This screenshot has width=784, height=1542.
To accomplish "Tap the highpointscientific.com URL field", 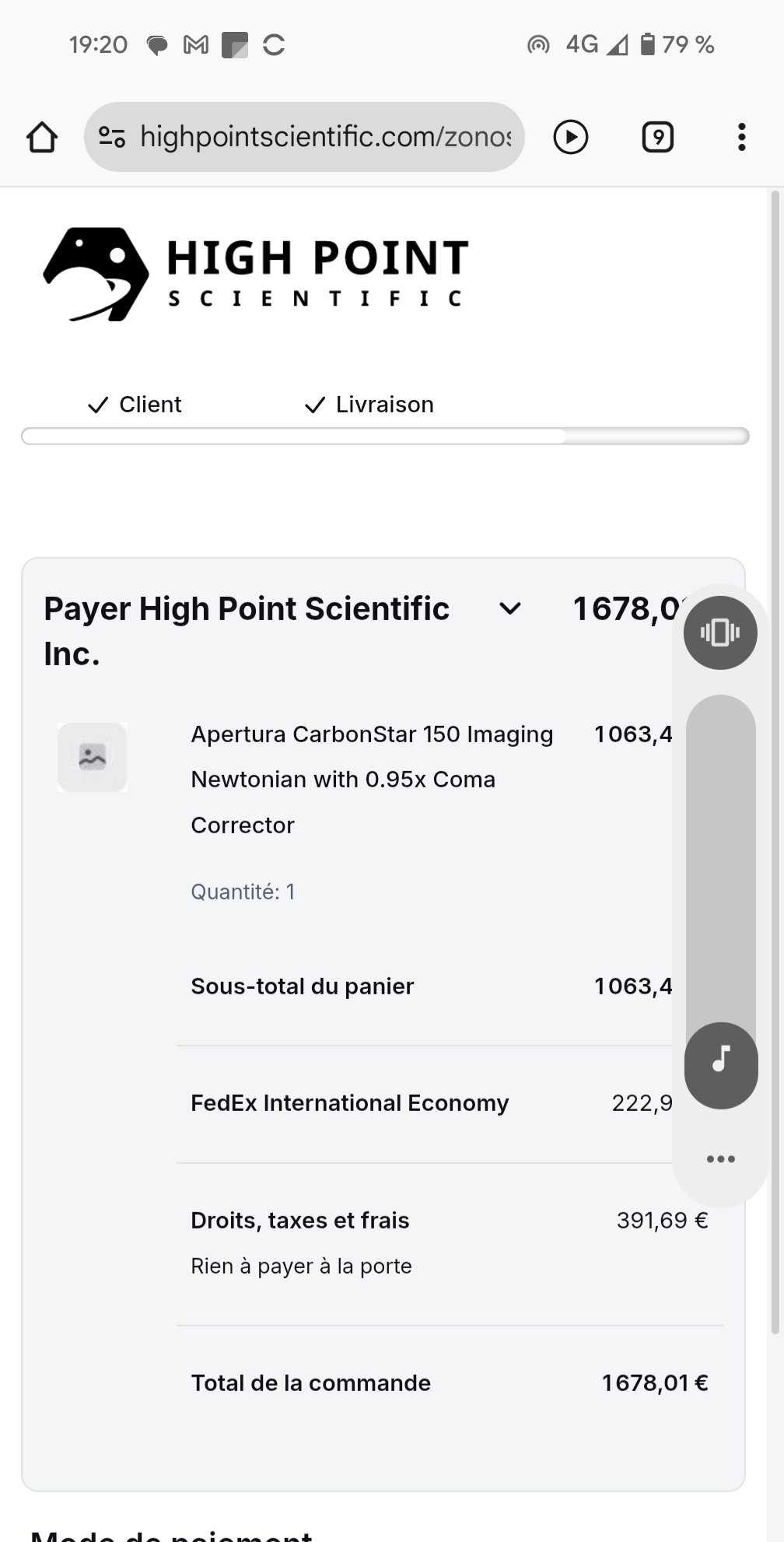I will click(x=325, y=138).
